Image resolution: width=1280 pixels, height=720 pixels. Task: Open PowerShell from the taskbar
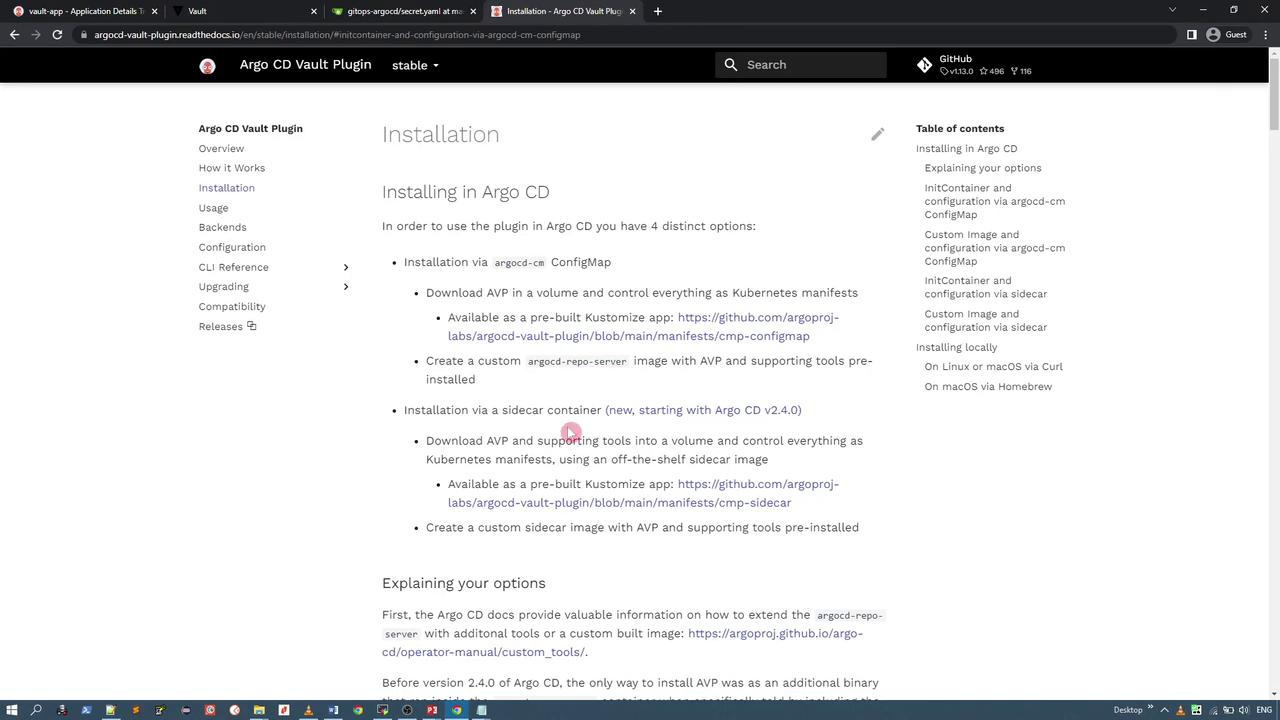coord(86,710)
